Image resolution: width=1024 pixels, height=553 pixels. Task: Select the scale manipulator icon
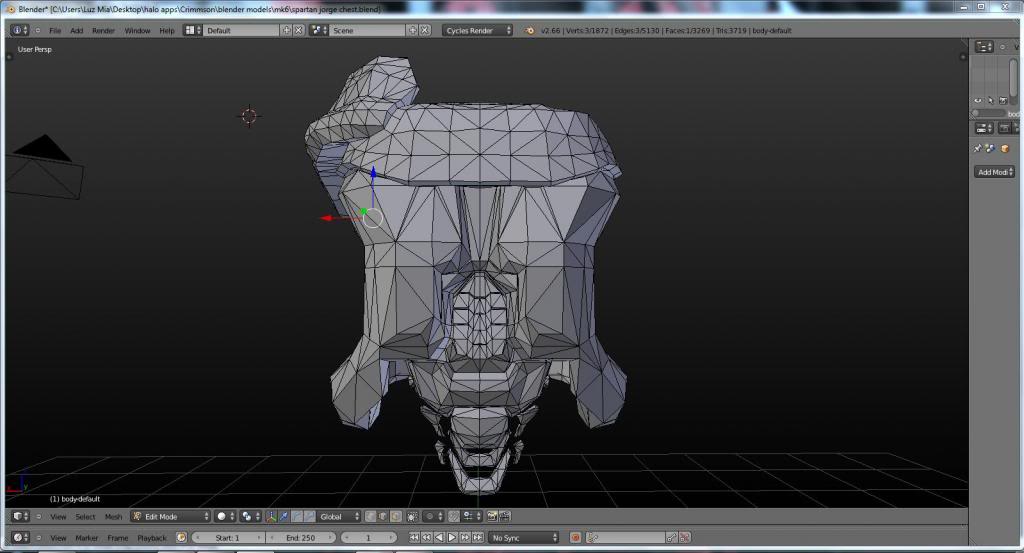pos(310,516)
